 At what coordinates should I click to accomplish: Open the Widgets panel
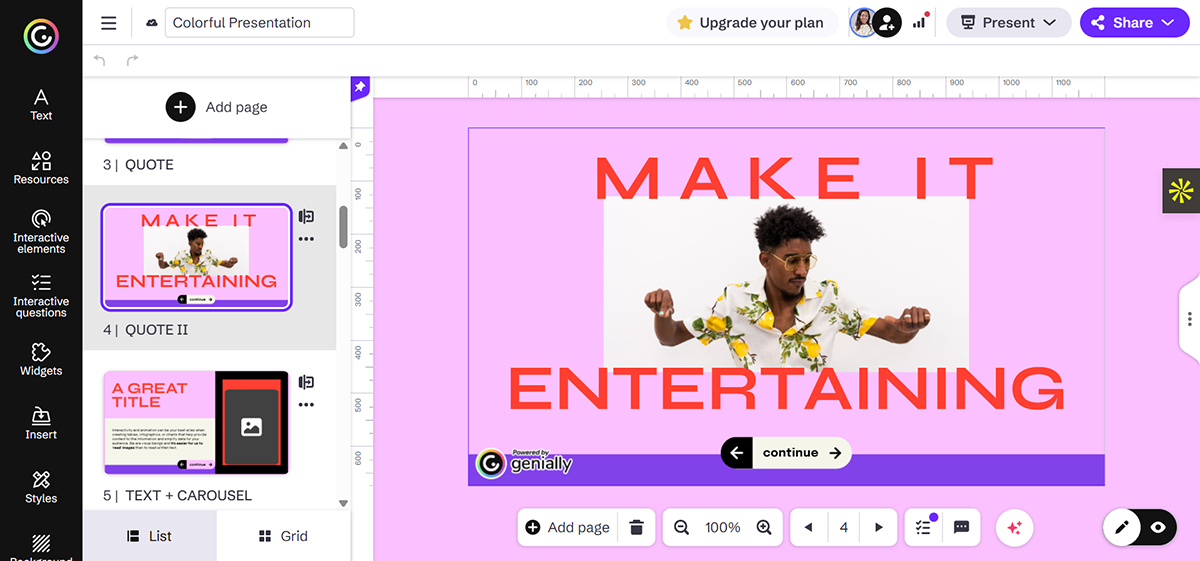coord(41,359)
